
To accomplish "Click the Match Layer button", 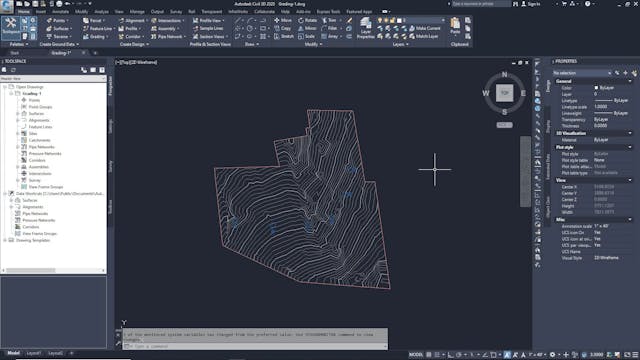I will tap(424, 36).
